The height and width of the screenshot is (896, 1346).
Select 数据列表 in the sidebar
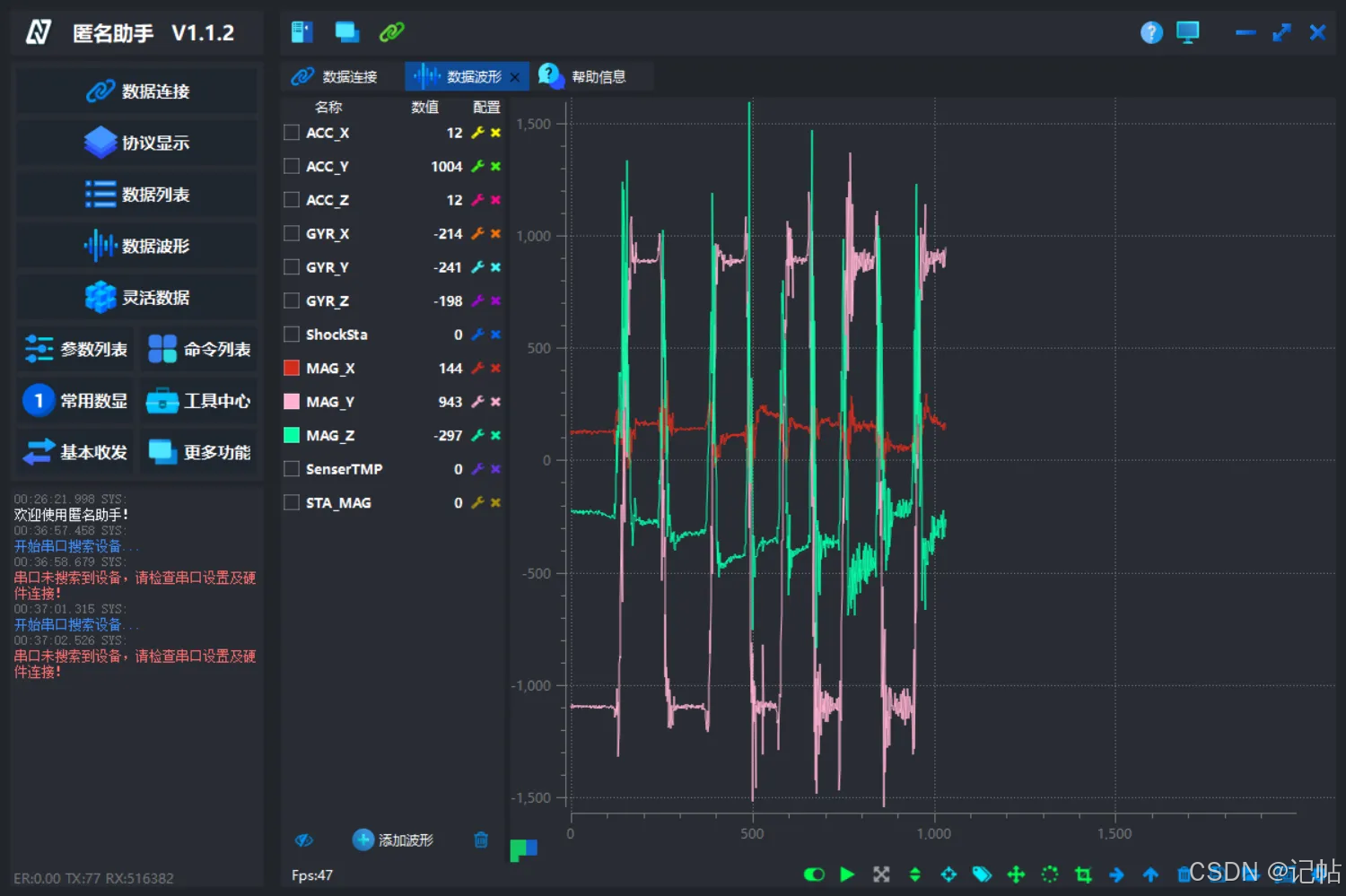coord(137,195)
